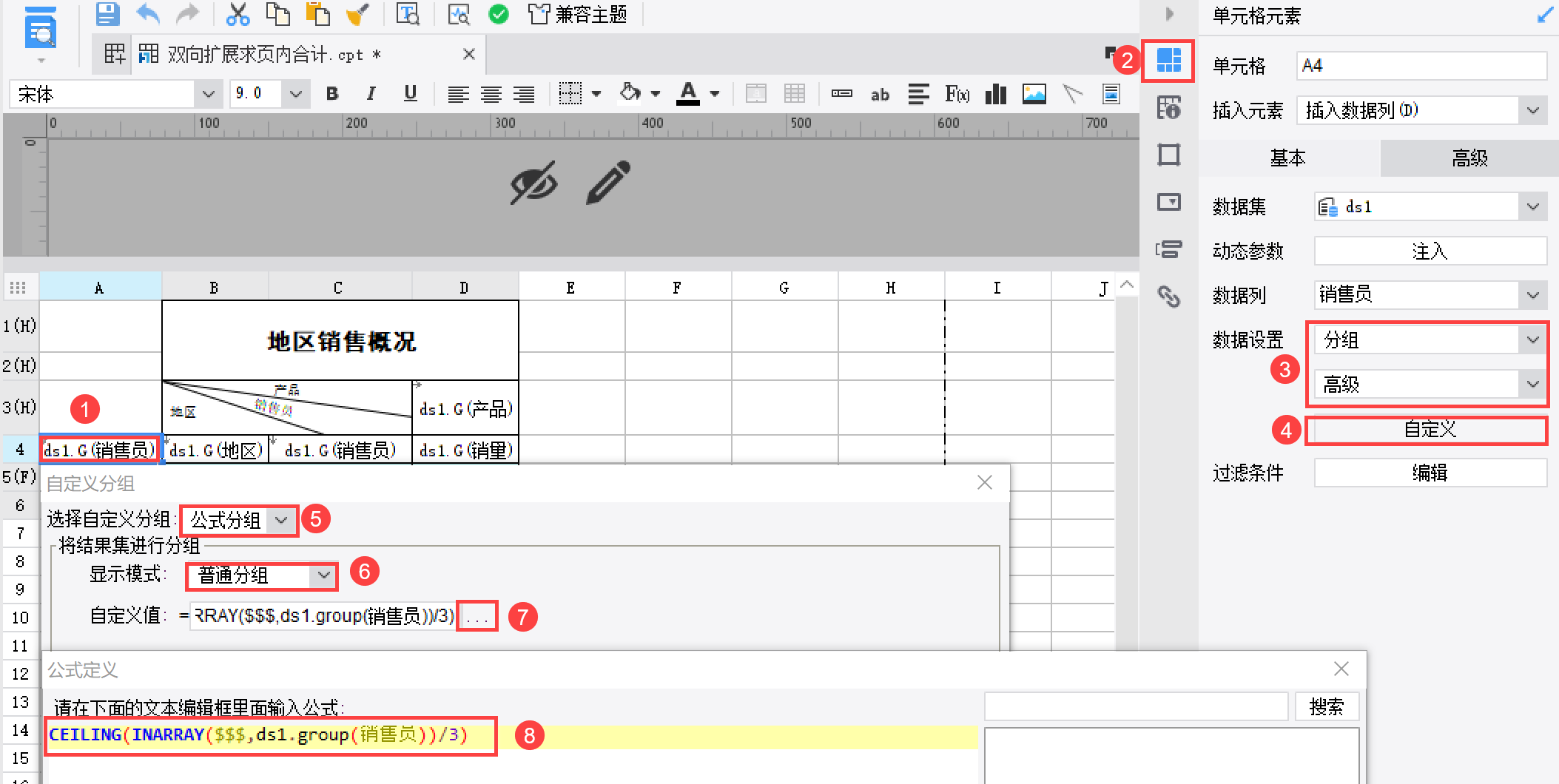The width and height of the screenshot is (1559, 784).
Task: Unmerge cells using the toolbar icon
Action: click(795, 94)
